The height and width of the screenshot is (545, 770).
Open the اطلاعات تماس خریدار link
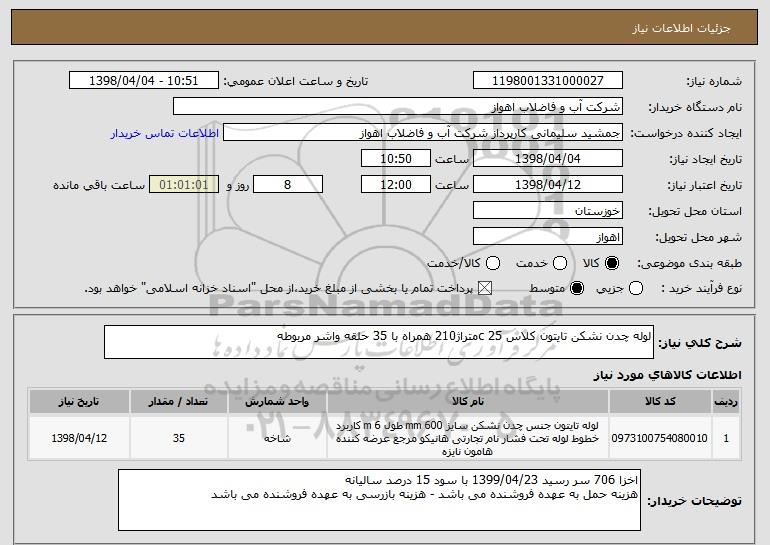165,133
